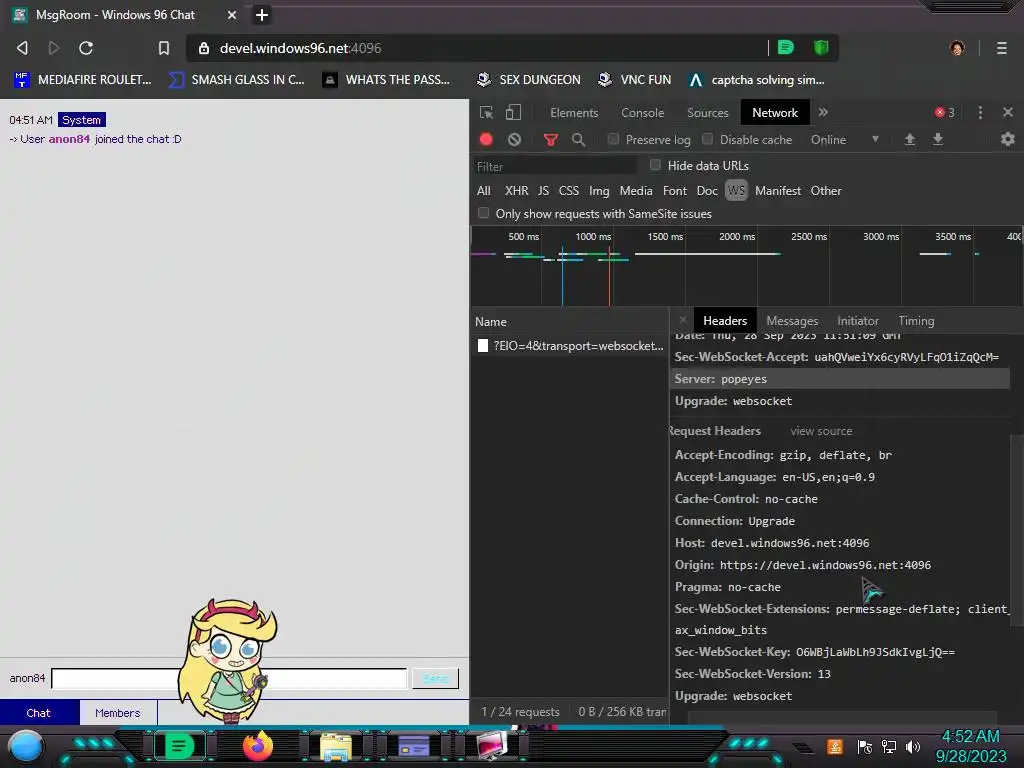Enable the Disable cache checkbox
This screenshot has width=1024, height=768.
pos(707,138)
